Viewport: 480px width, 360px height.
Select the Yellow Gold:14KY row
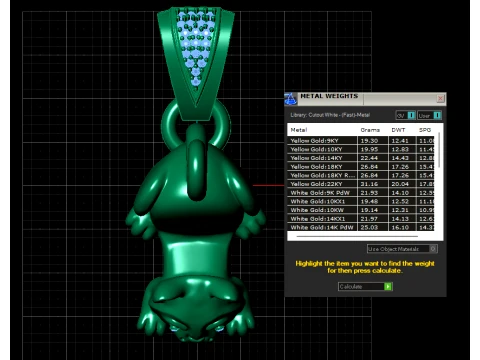362,158
